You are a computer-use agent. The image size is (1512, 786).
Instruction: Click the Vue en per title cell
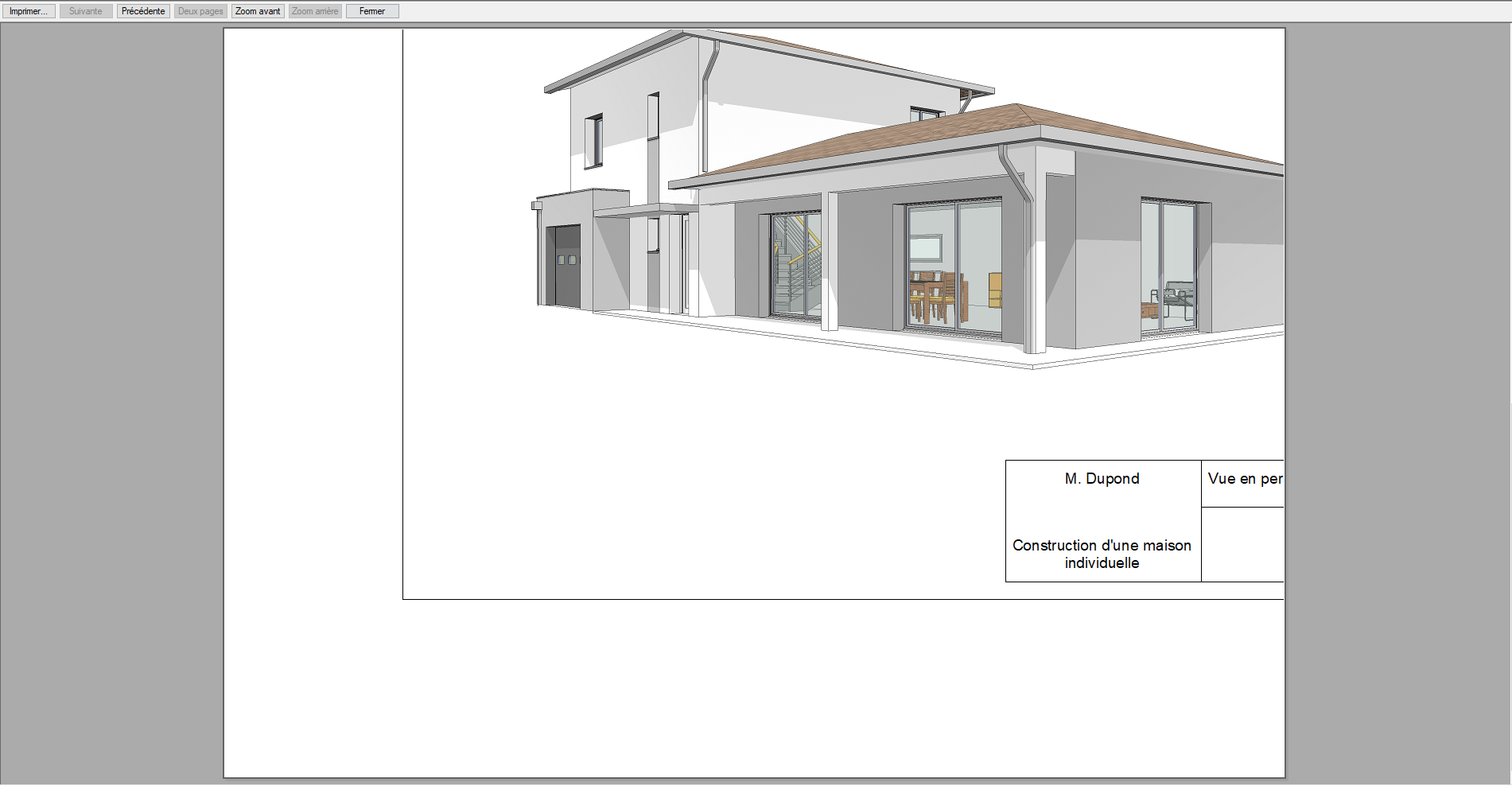[x=1243, y=479]
